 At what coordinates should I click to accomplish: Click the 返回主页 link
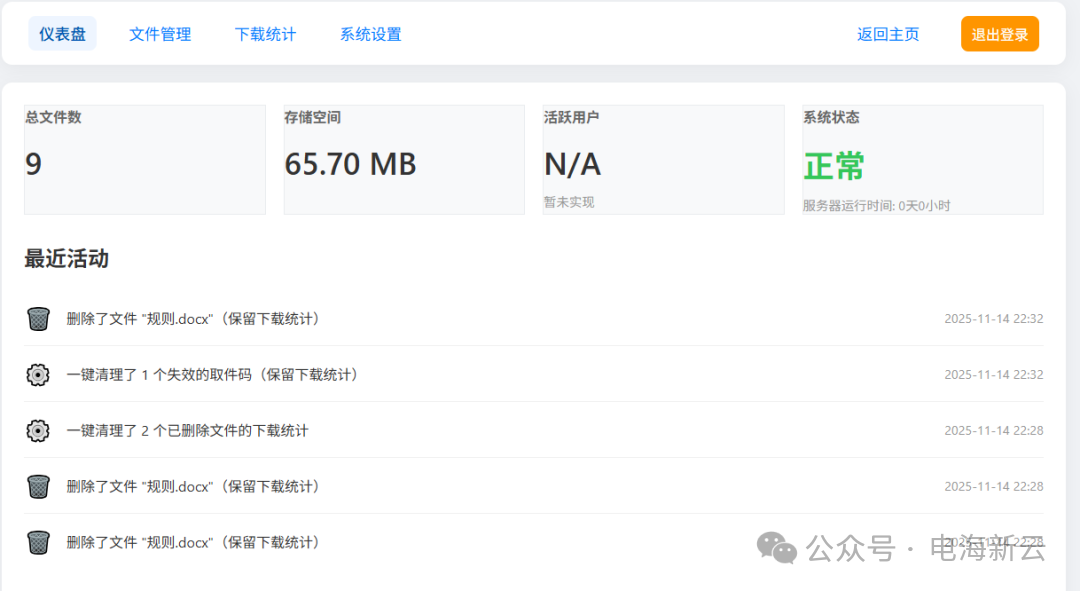click(888, 34)
